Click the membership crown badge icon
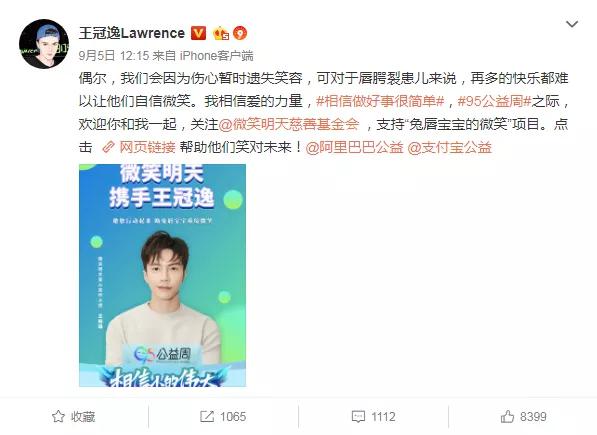 [221, 33]
